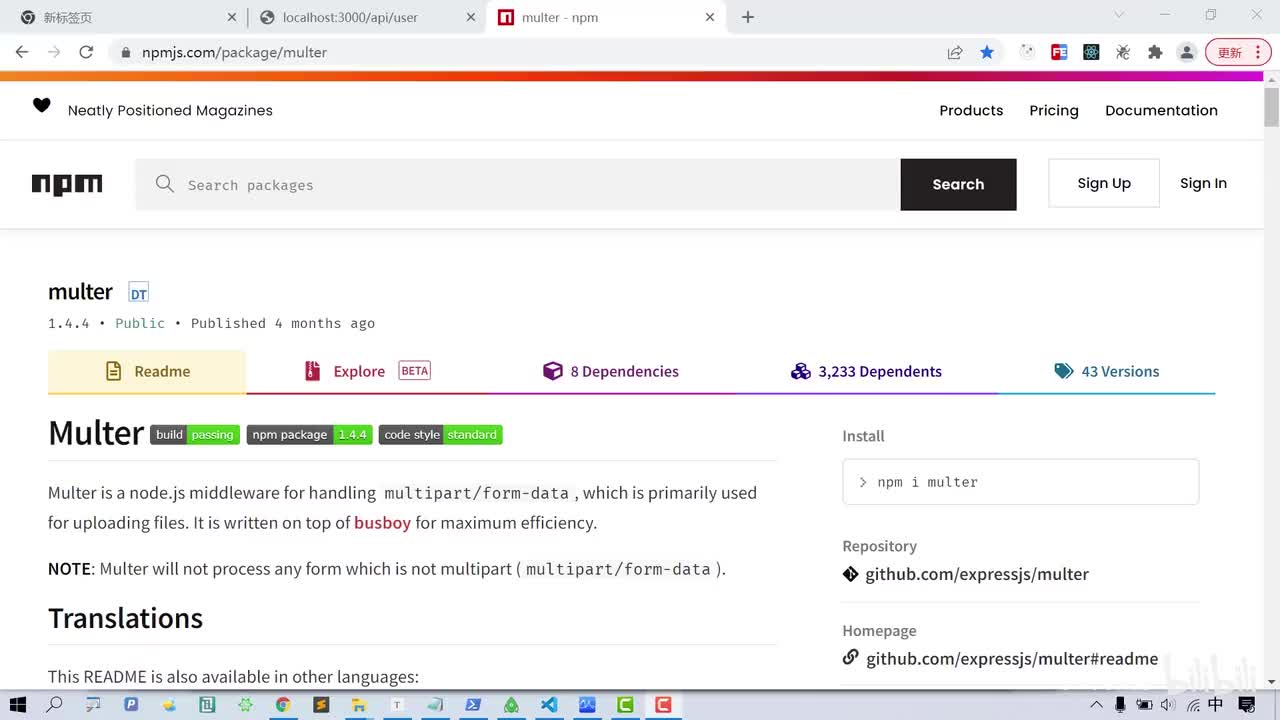Open the Products menu
This screenshot has width=1280, height=720.
971,110
